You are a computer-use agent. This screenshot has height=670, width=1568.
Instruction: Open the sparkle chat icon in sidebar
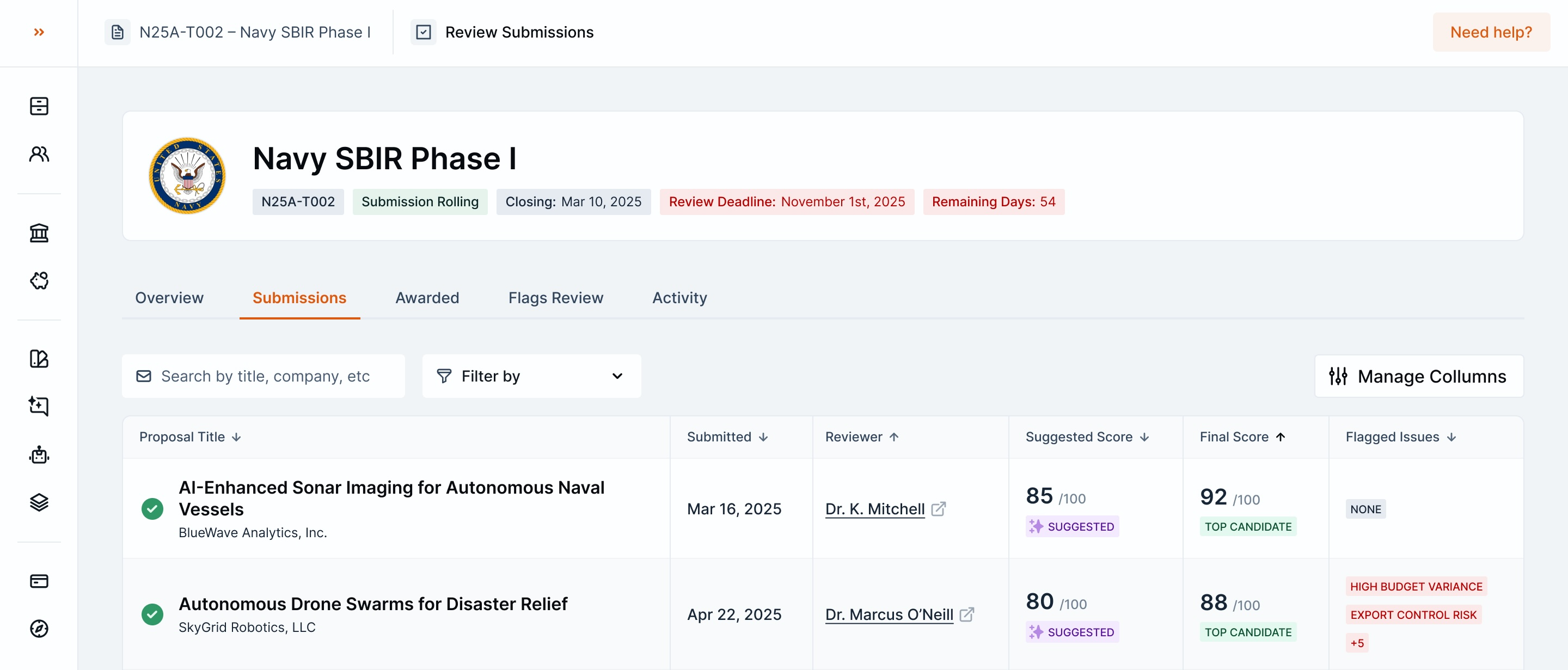click(x=39, y=406)
